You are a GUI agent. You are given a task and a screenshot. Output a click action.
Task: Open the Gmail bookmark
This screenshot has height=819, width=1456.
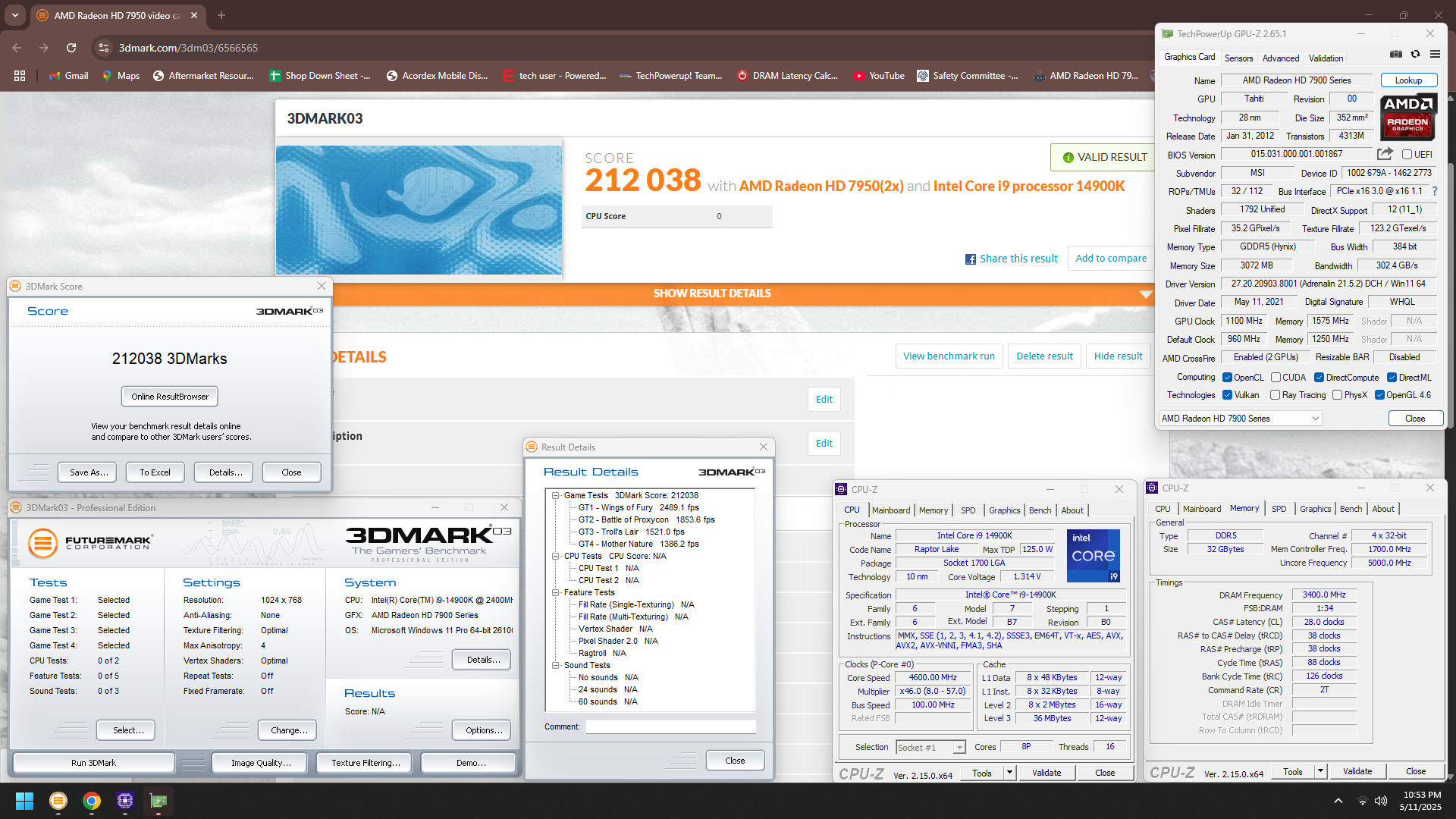pyautogui.click(x=69, y=76)
